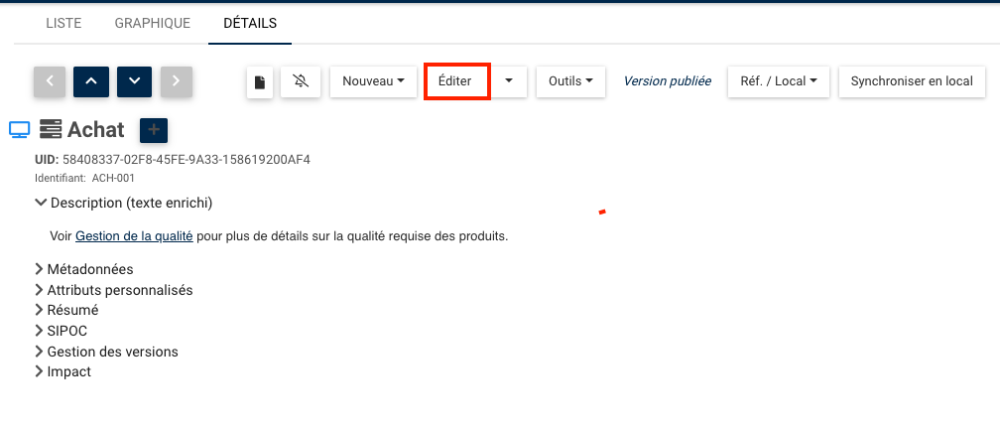The image size is (1000, 430).
Task: Switch to the GRAPHIQUE tab
Action: point(152,24)
